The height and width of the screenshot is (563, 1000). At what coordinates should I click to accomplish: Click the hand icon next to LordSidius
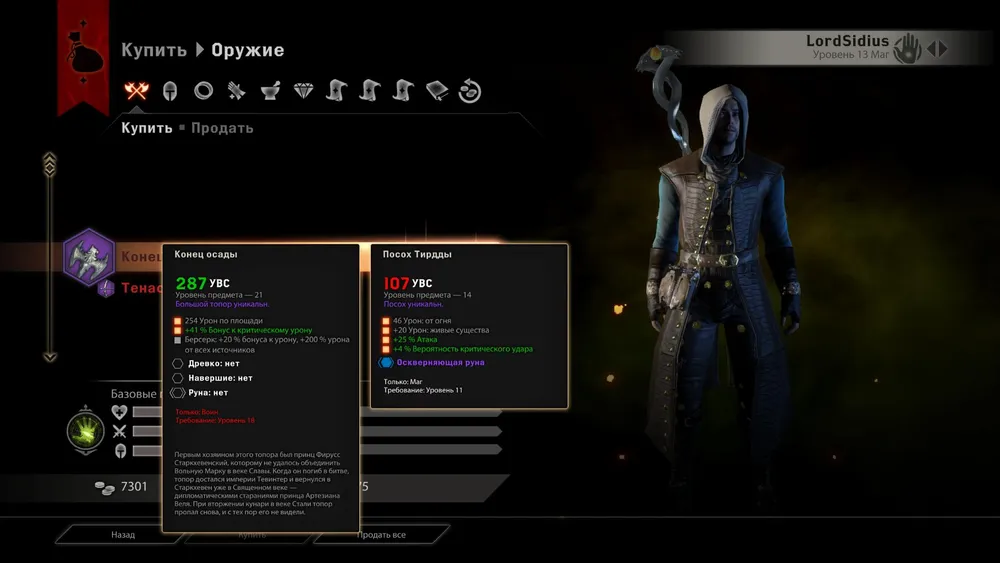(x=907, y=48)
